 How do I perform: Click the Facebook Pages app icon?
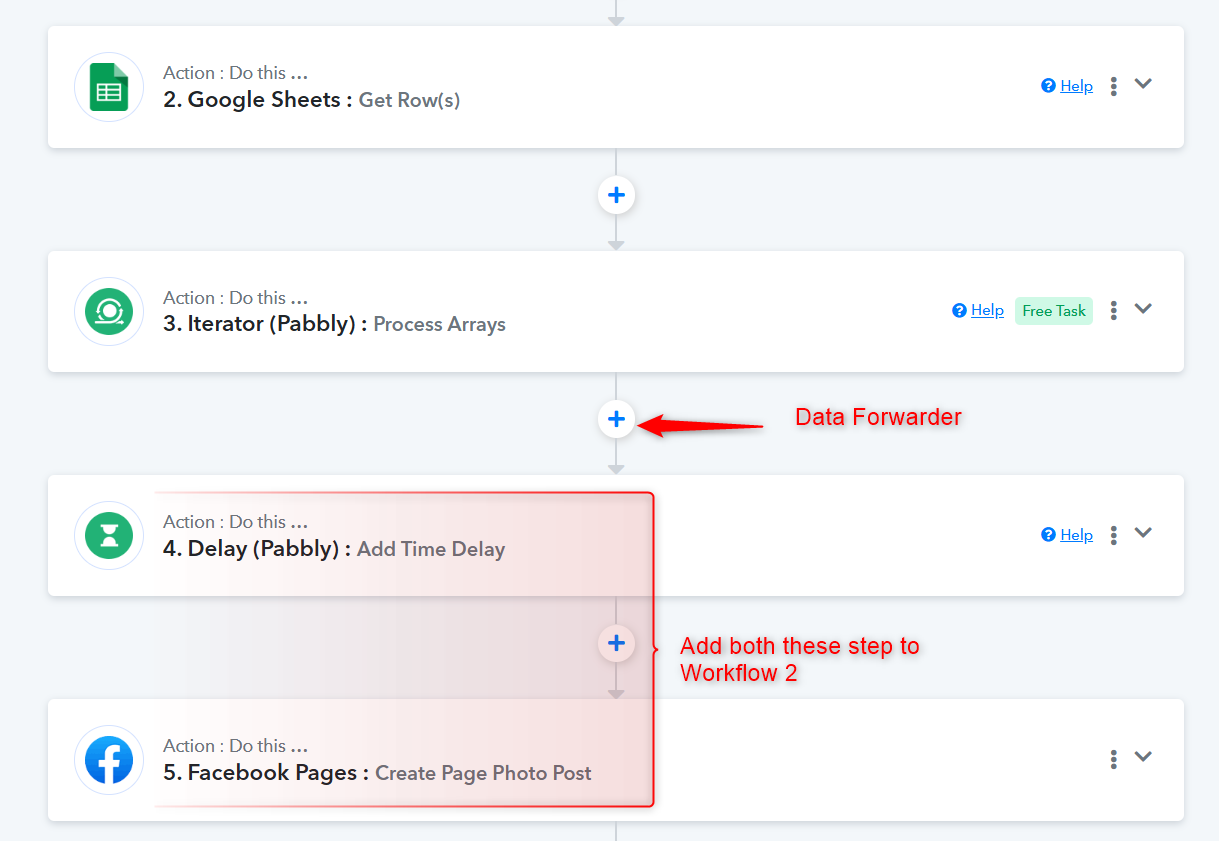(x=109, y=760)
